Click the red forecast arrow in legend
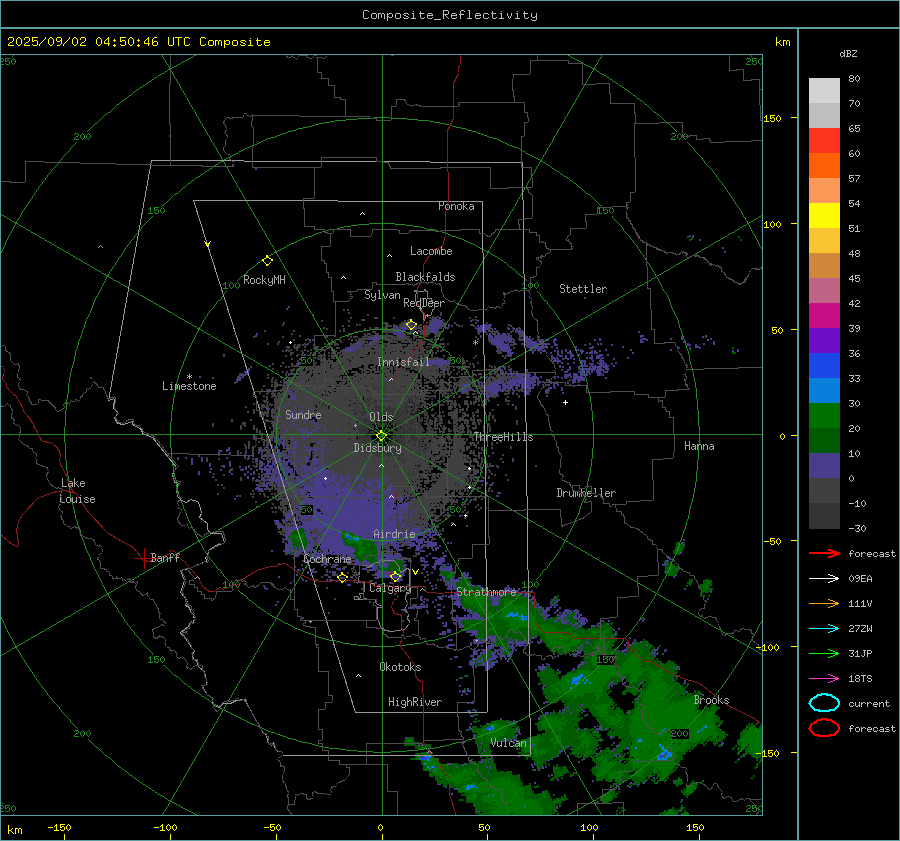Screen dimensions: 900x841 click(x=824, y=553)
